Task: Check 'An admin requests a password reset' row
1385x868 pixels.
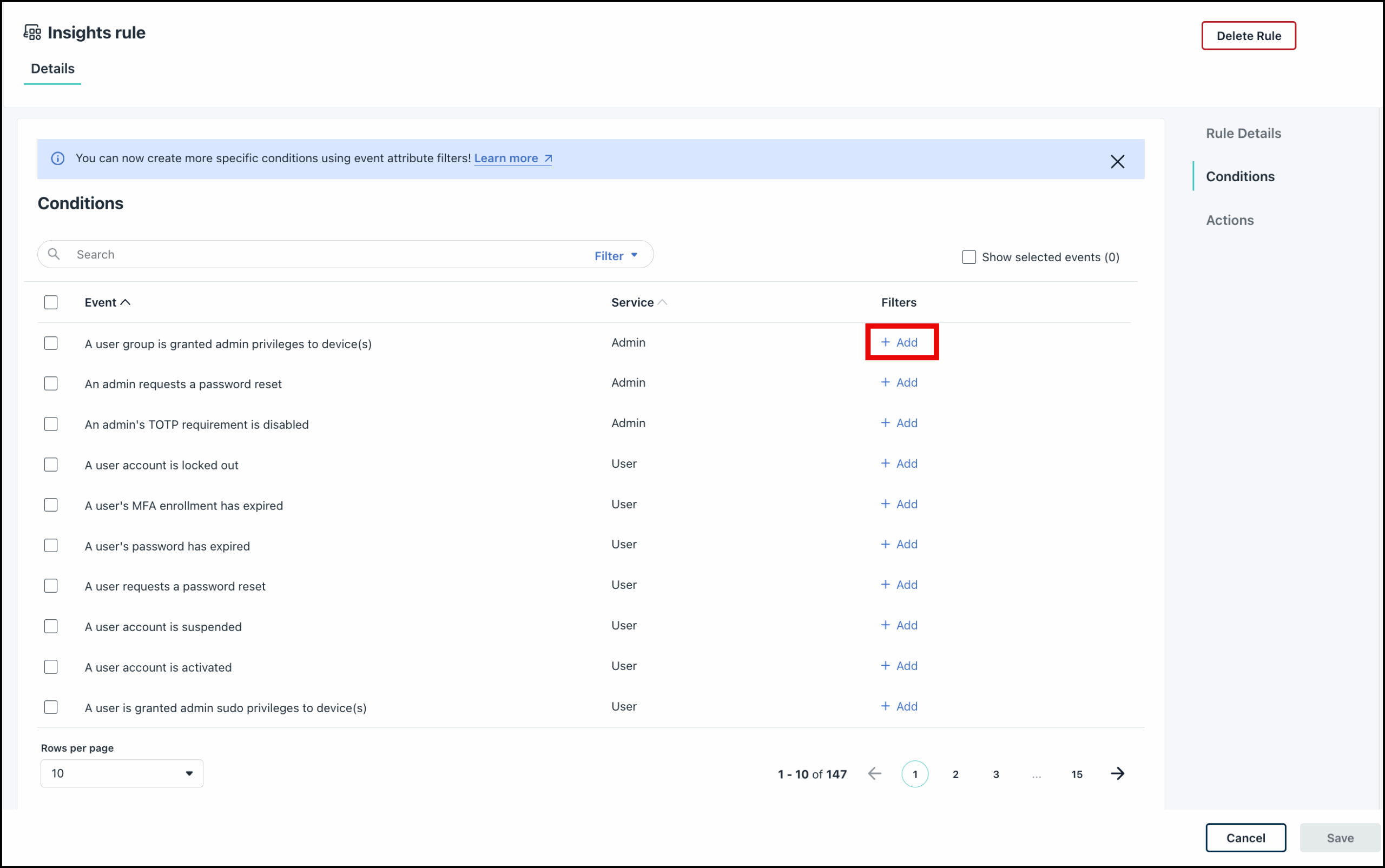Action: (x=51, y=383)
